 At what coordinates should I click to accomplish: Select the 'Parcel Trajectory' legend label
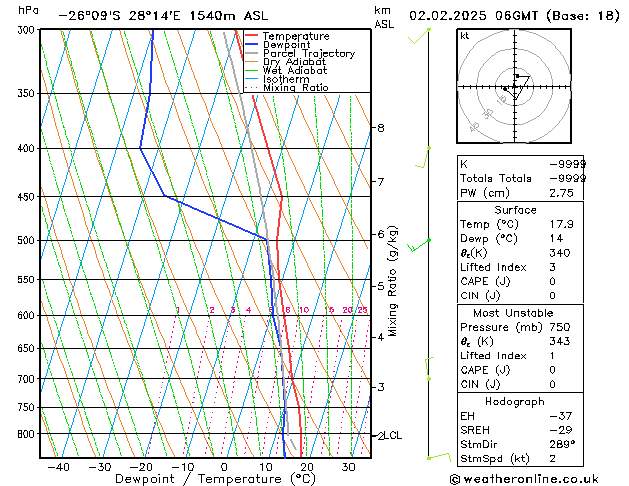click(309, 53)
